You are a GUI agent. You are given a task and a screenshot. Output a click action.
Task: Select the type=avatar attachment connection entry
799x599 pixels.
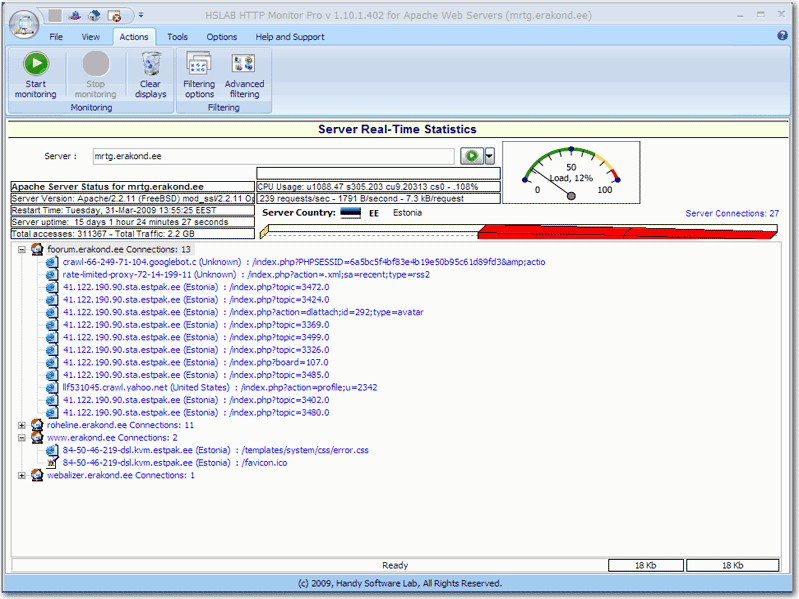[x=243, y=312]
